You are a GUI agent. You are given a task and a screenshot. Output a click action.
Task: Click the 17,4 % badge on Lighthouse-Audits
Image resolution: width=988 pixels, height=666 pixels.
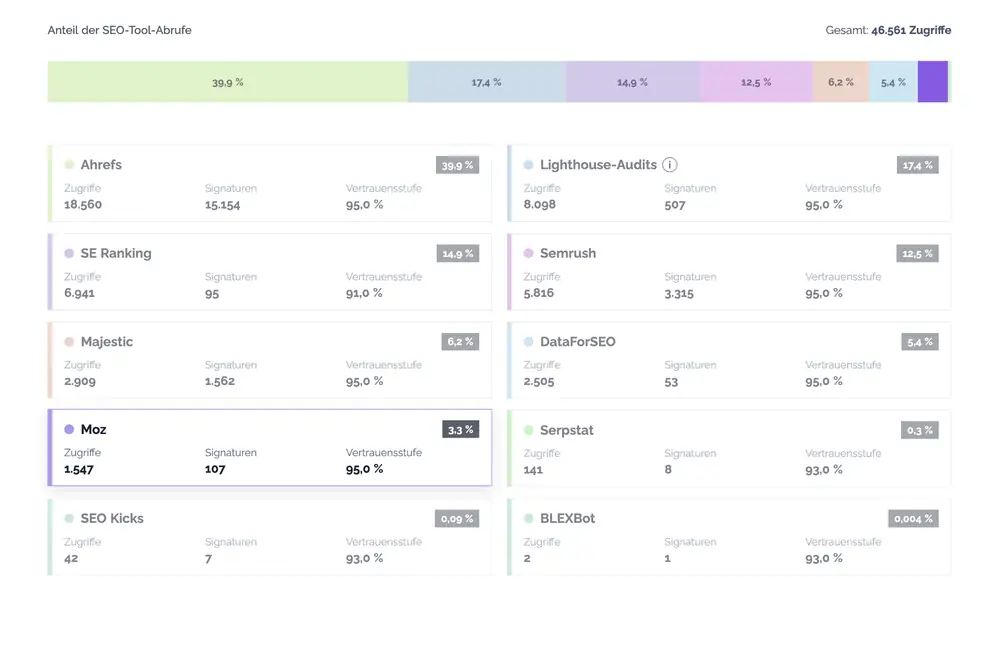(917, 165)
